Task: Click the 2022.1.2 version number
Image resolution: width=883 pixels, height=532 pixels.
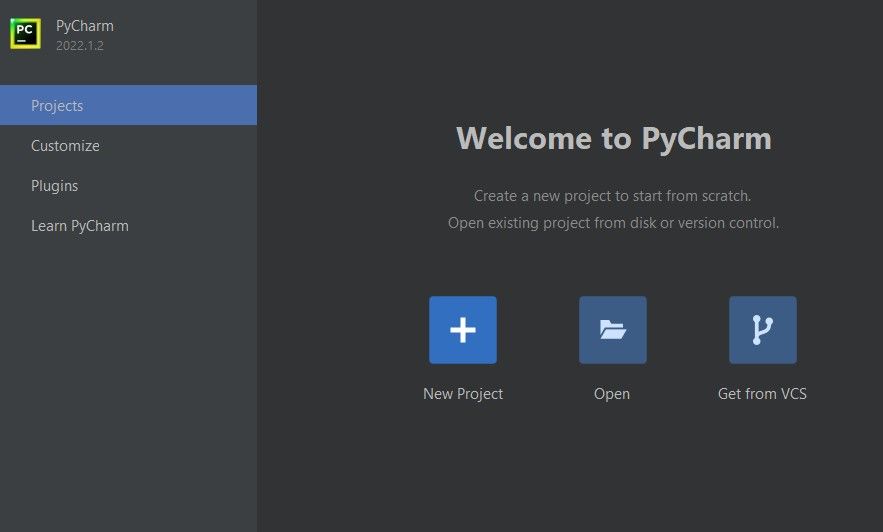Action: point(80,46)
